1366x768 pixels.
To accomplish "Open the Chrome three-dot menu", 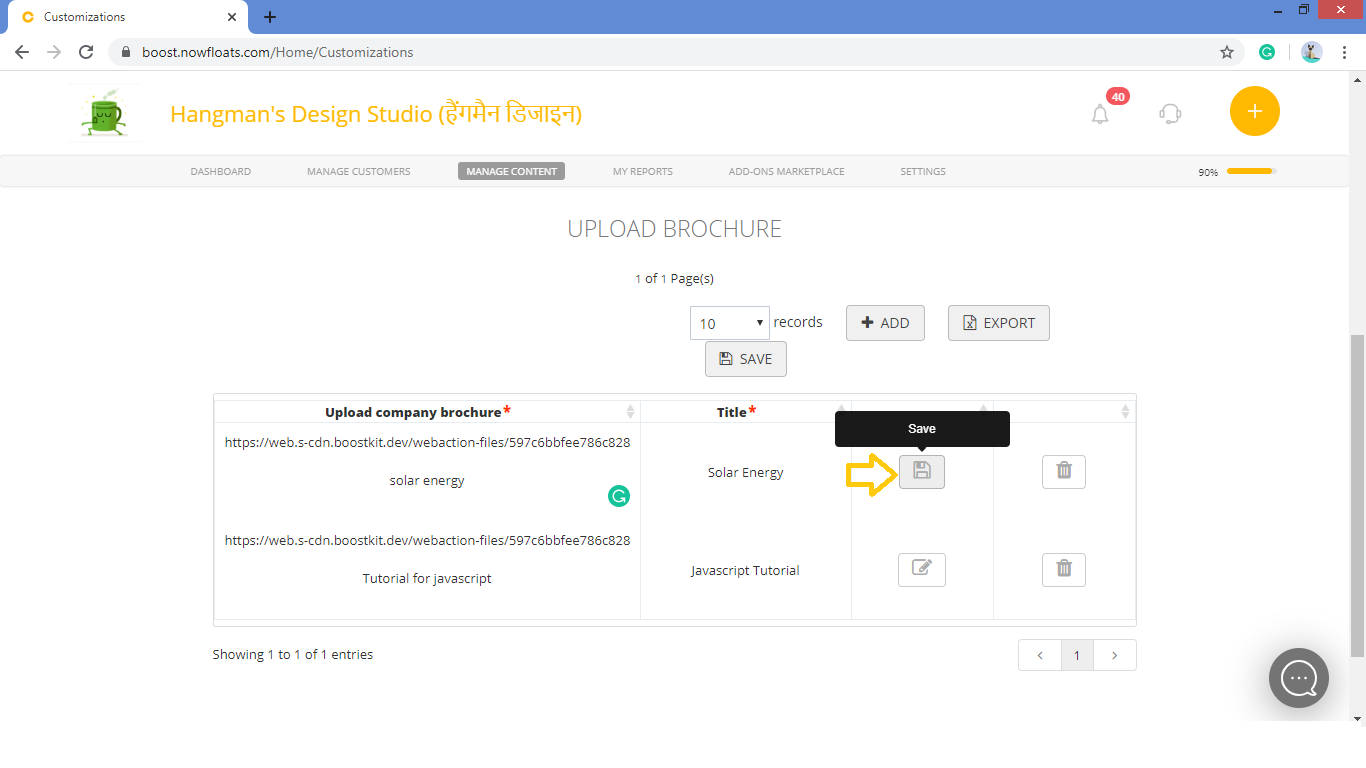I will pyautogui.click(x=1344, y=52).
